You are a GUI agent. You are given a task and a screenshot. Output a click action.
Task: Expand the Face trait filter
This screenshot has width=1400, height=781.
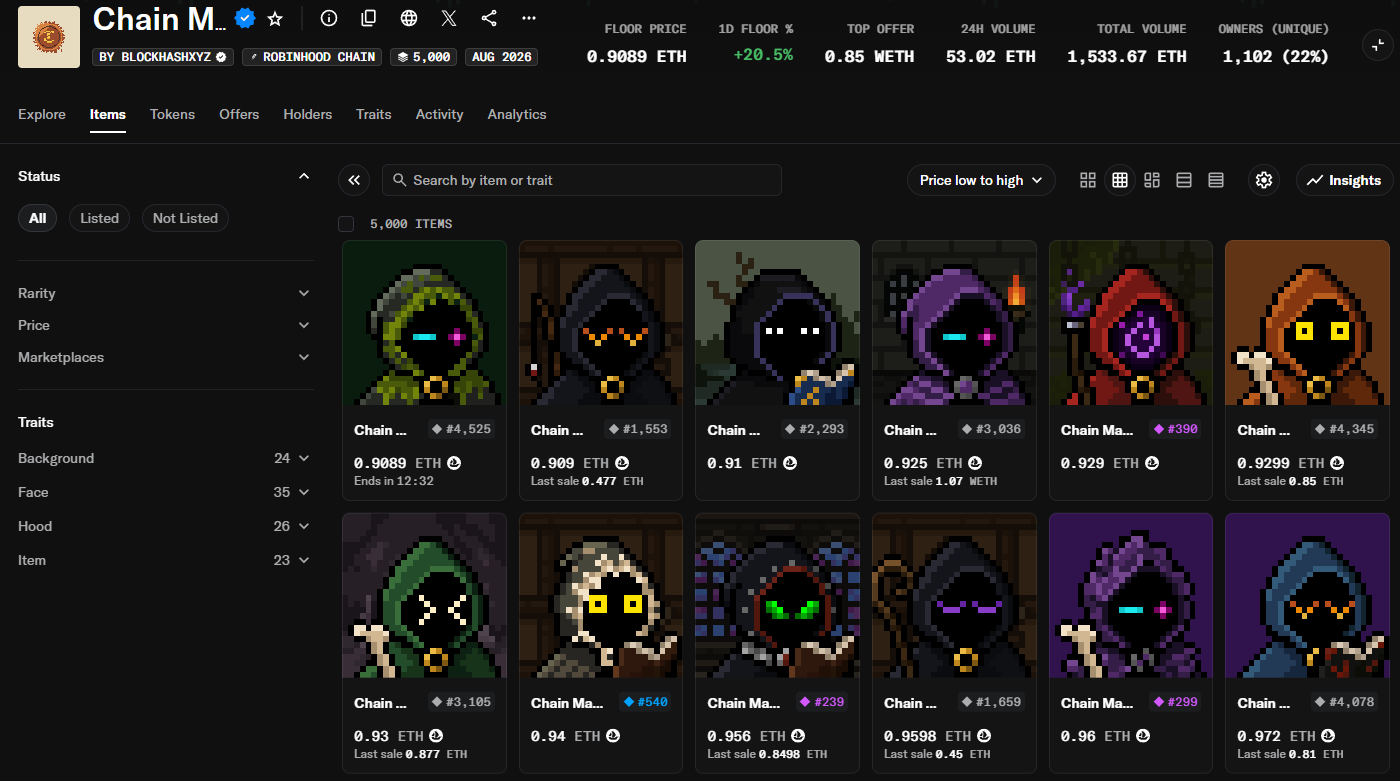click(165, 492)
